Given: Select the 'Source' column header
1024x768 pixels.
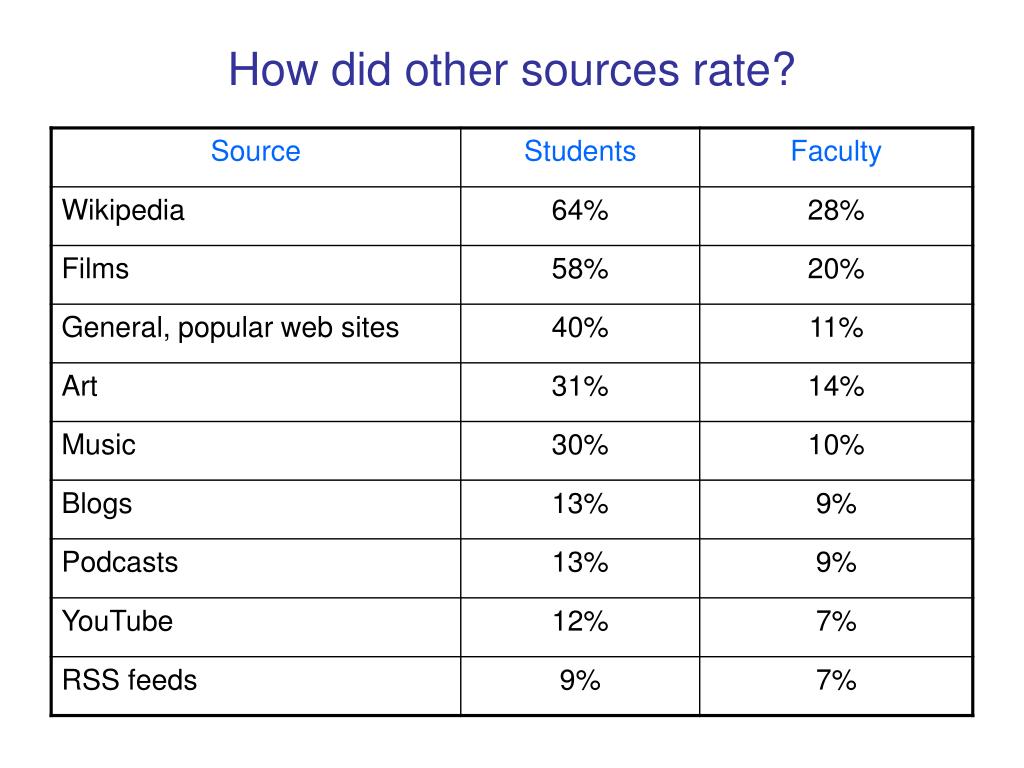Looking at the screenshot, I should [x=255, y=152].
